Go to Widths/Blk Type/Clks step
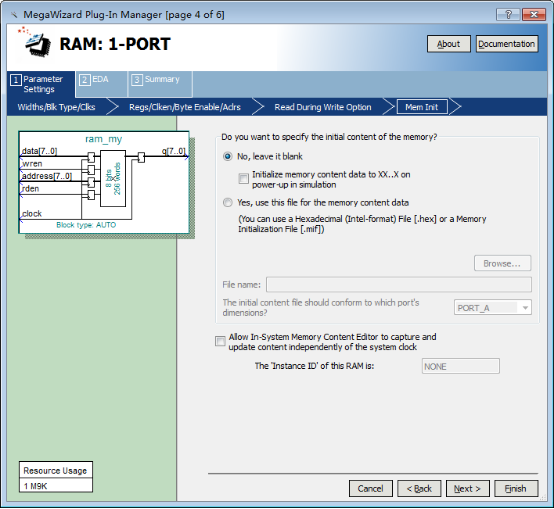Image resolution: width=554 pixels, height=509 pixels. (57, 107)
